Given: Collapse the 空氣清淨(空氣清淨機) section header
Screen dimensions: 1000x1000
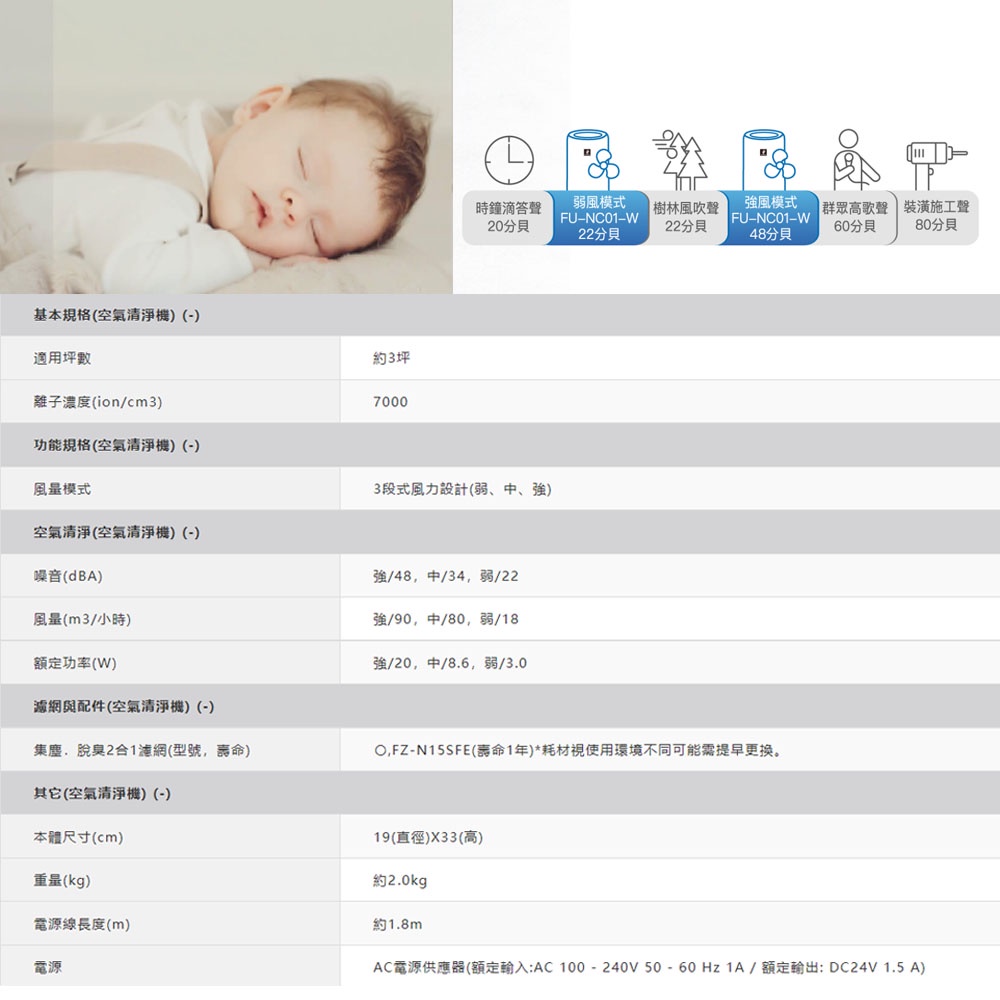Looking at the screenshot, I should point(117,533).
